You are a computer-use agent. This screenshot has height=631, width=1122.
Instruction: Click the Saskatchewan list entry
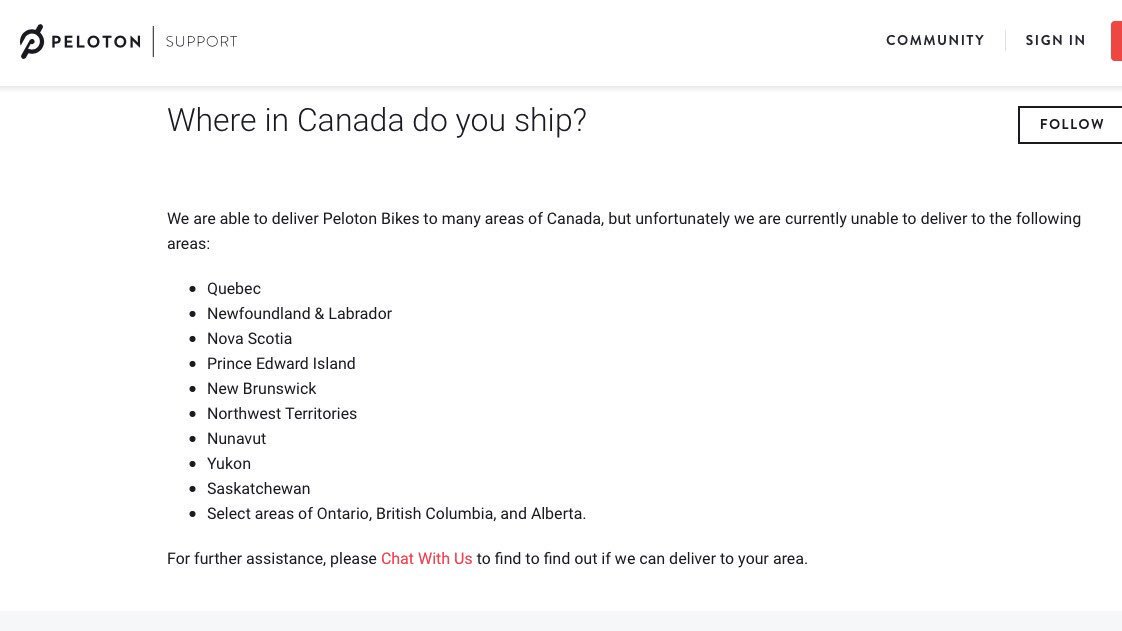click(x=258, y=489)
